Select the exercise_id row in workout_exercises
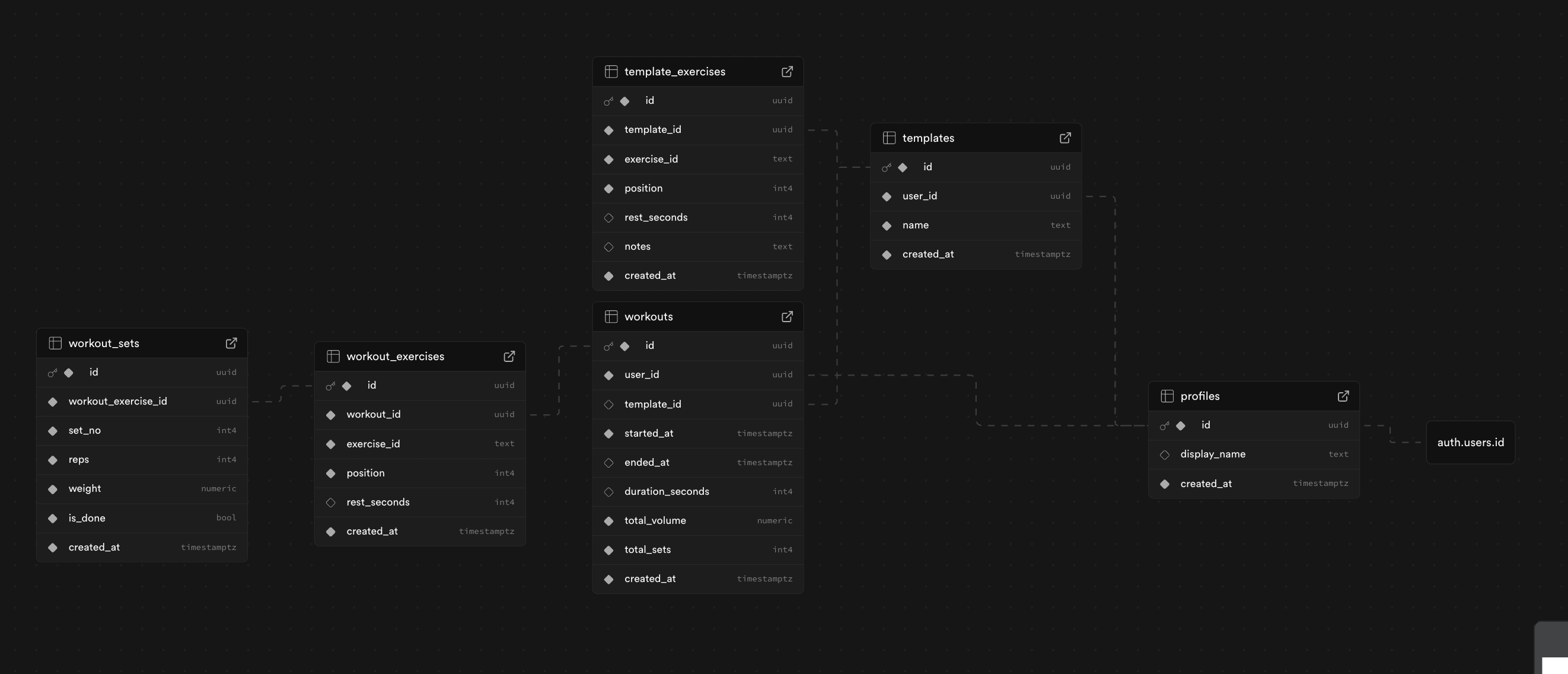 point(419,444)
